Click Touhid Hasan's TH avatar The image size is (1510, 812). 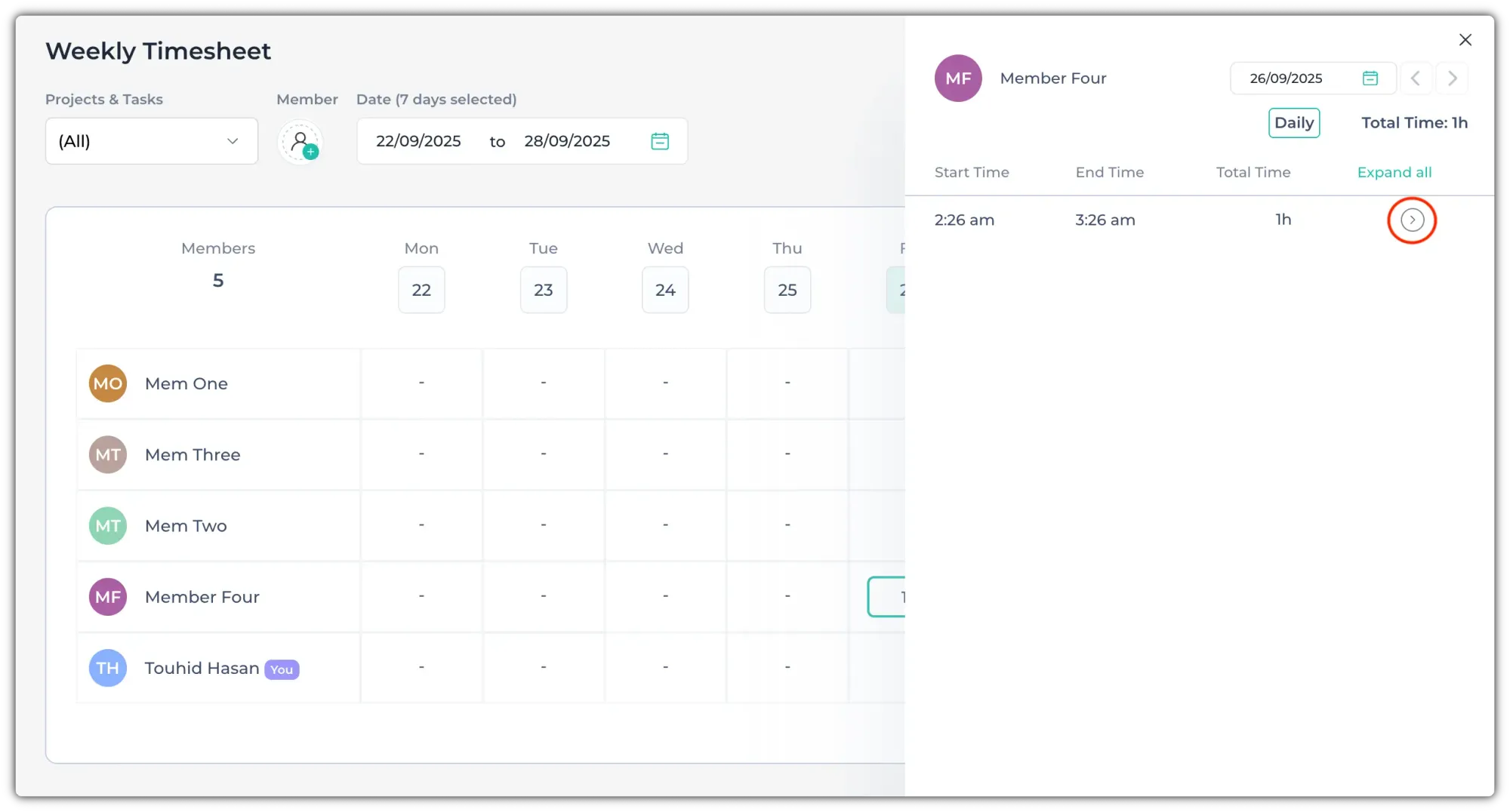(x=108, y=668)
